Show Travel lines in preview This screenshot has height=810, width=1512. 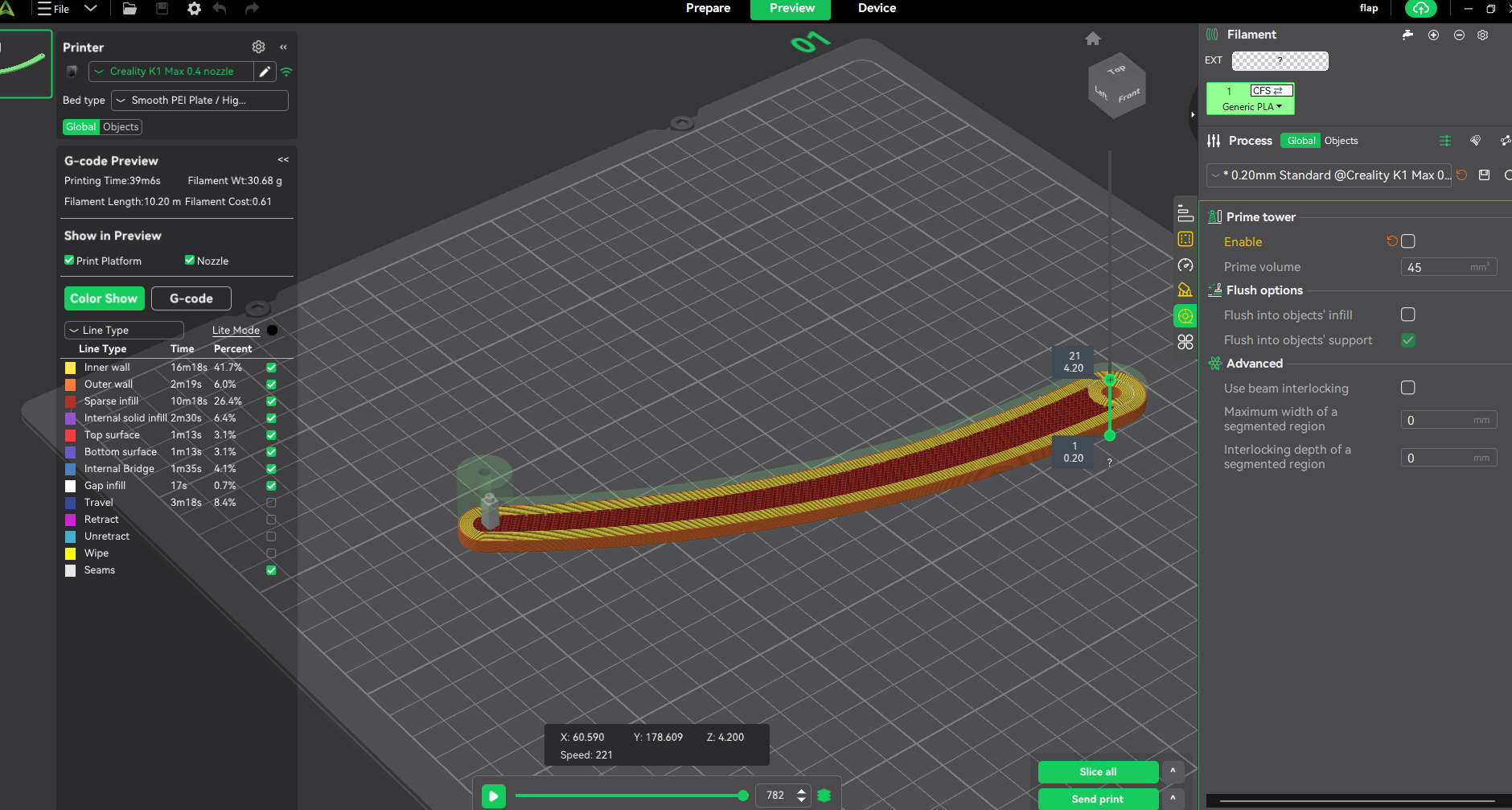(x=271, y=503)
